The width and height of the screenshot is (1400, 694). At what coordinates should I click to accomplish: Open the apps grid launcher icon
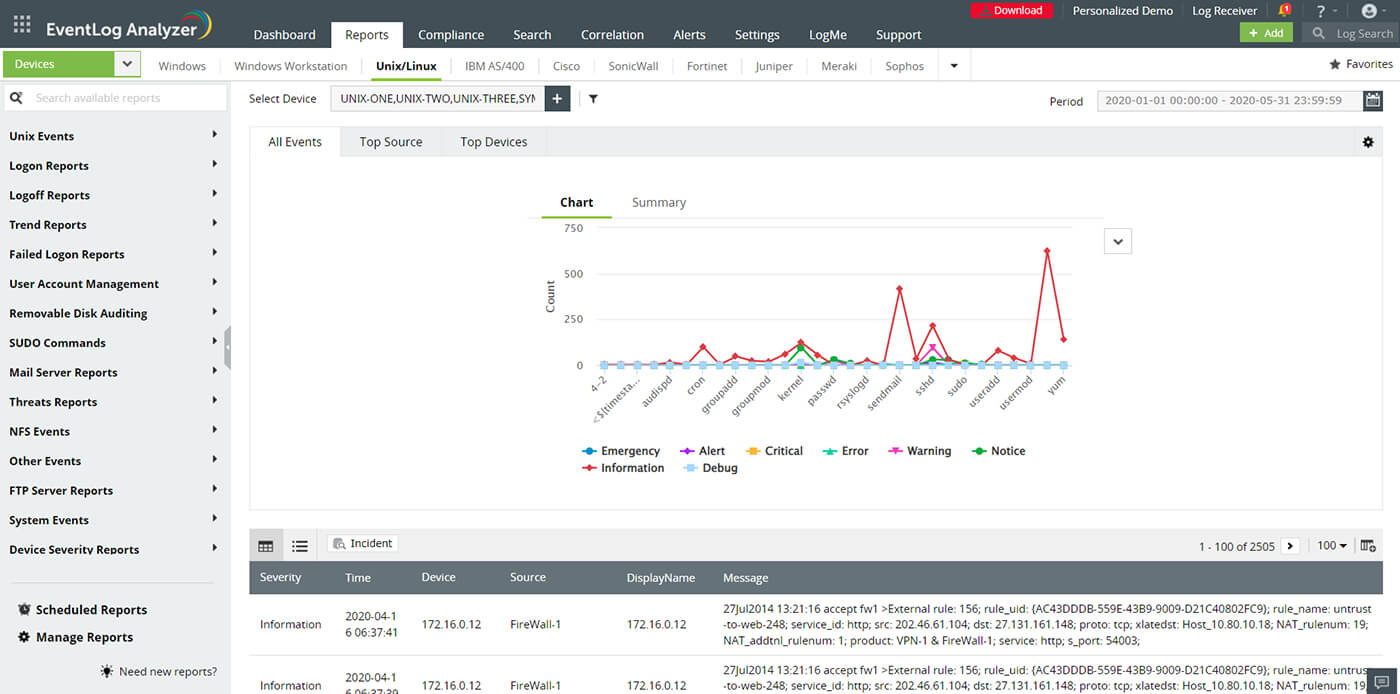click(22, 24)
